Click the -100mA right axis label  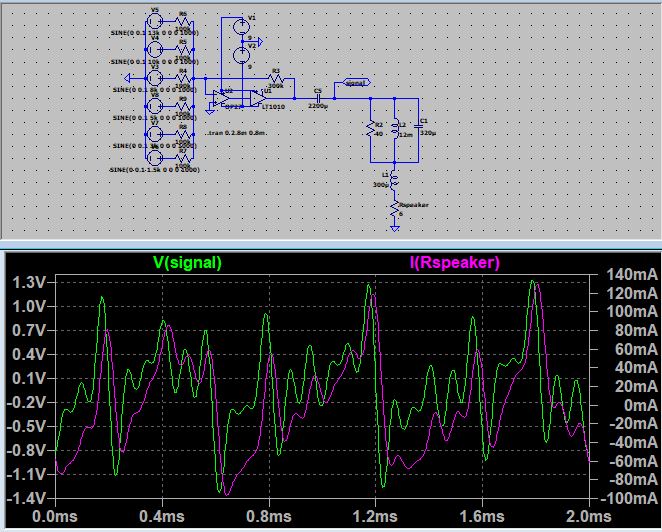(629, 498)
